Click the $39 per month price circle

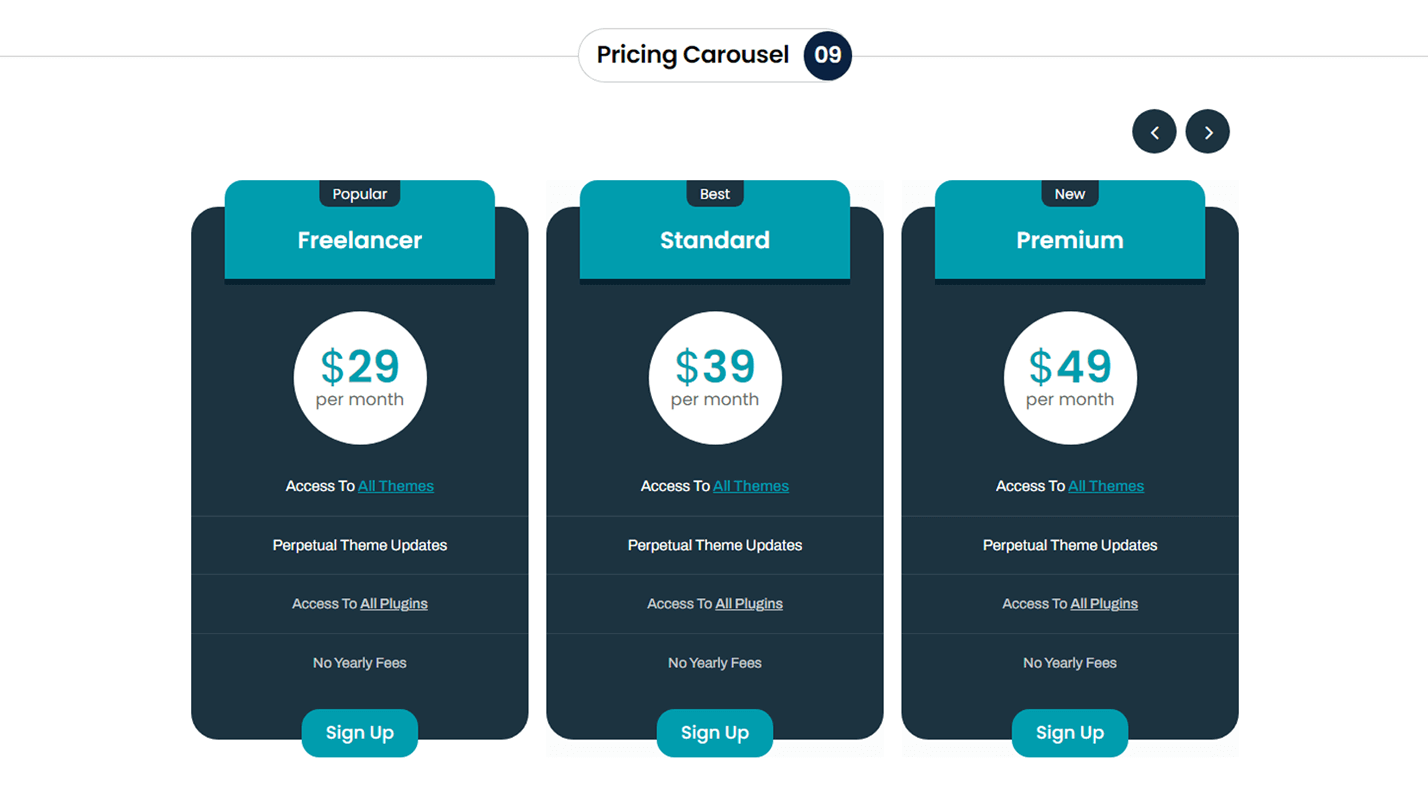pos(715,378)
